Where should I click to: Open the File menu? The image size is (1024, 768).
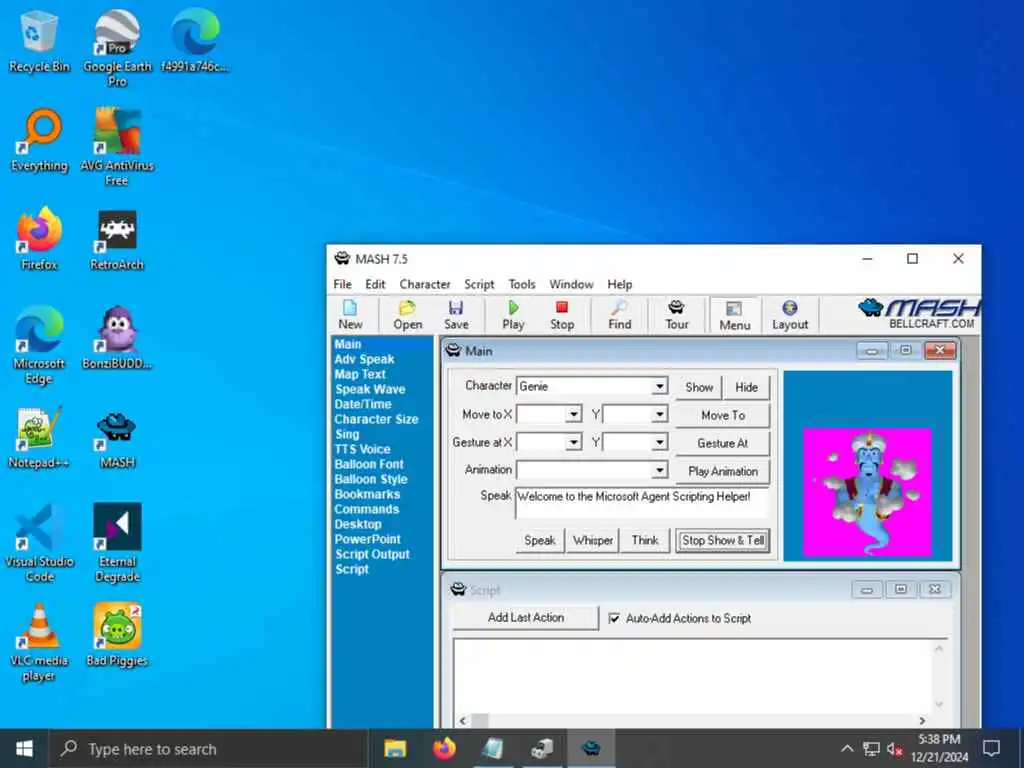[x=342, y=284]
